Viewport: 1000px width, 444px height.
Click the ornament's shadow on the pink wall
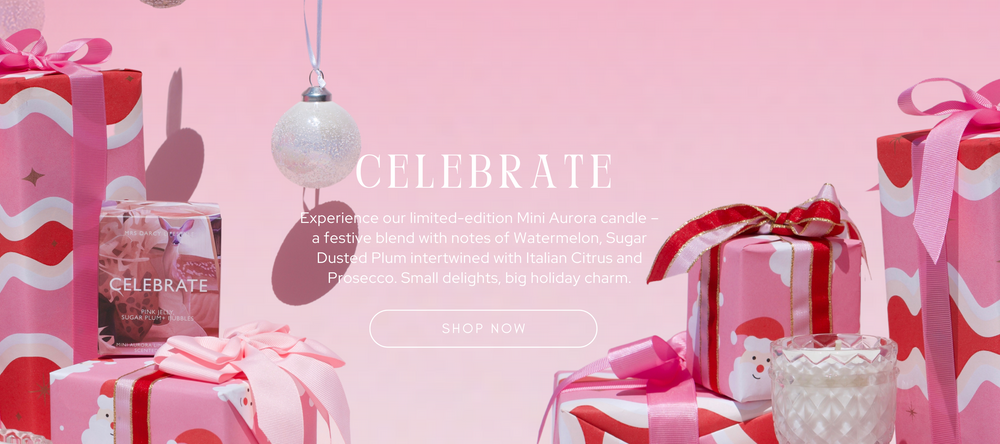click(x=312, y=252)
